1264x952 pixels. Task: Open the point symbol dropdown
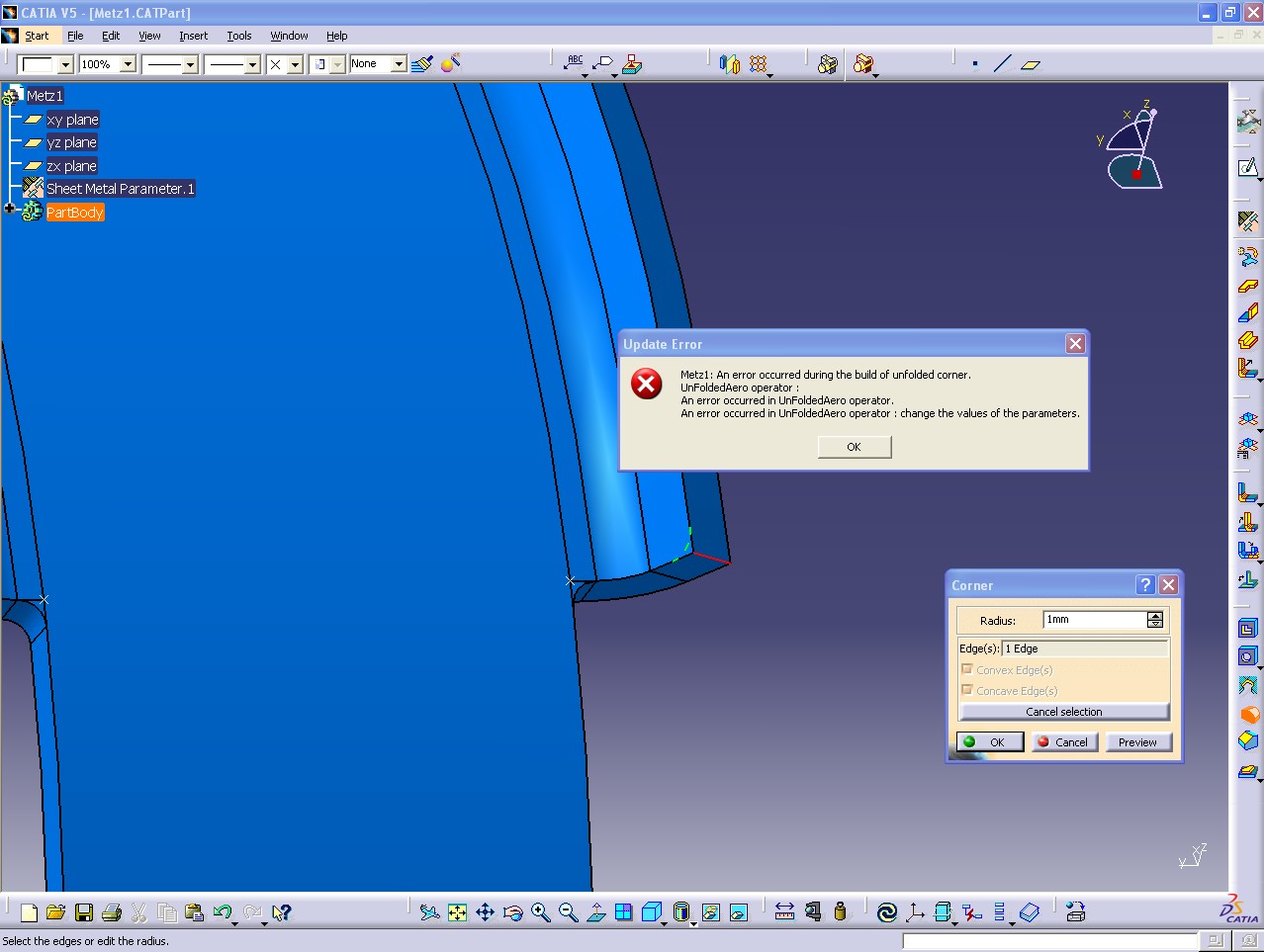(x=295, y=64)
